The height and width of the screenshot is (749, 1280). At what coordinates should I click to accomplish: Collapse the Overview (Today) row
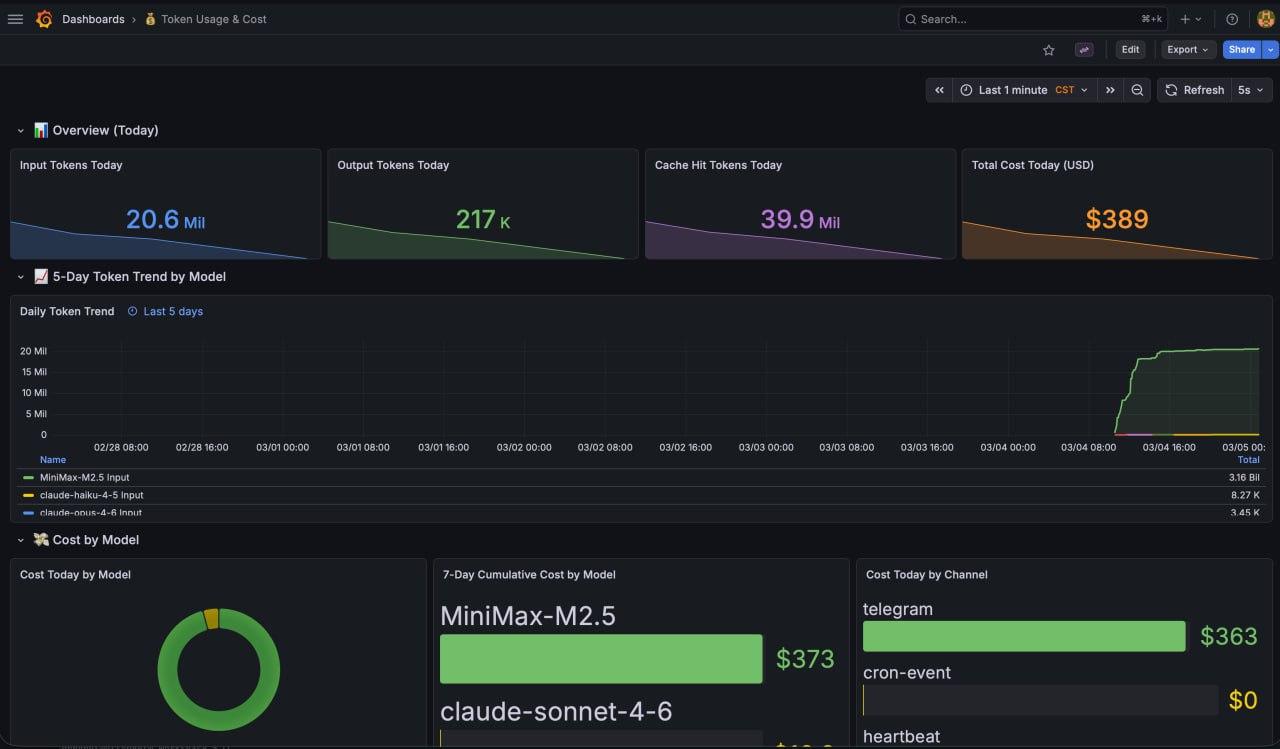21,131
